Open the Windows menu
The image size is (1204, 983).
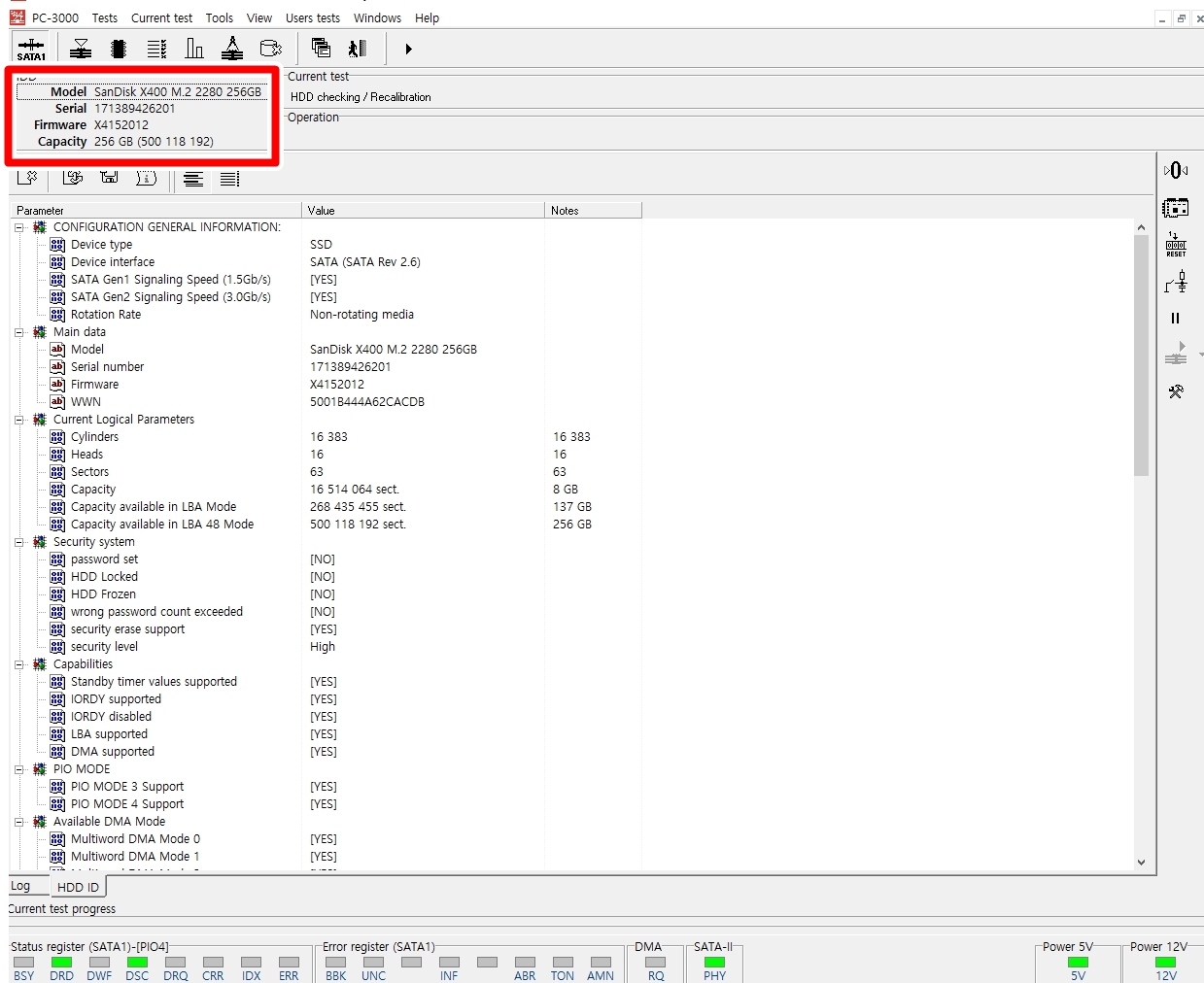[377, 17]
